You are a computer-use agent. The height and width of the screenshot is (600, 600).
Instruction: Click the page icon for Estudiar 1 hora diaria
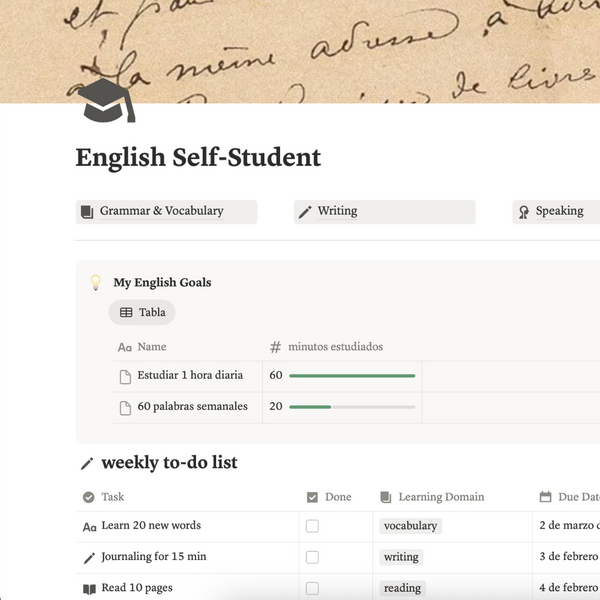[x=125, y=377]
